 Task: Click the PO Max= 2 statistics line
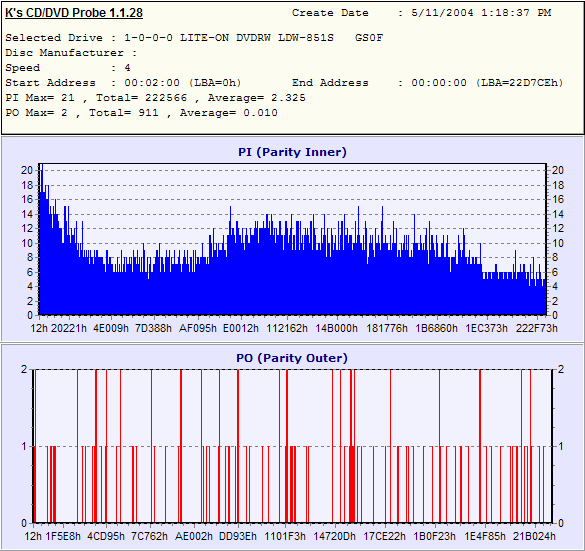point(141,113)
